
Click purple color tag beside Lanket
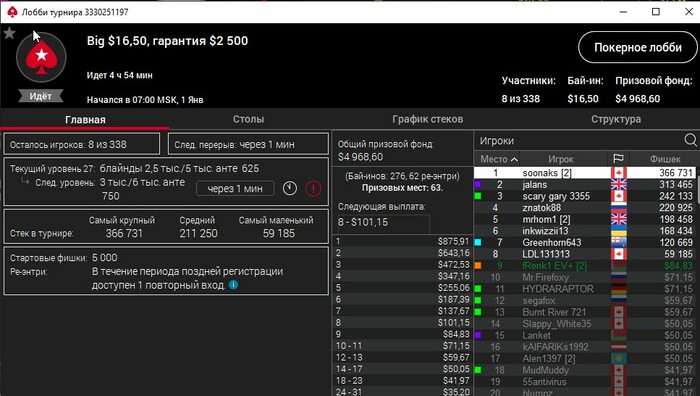(478, 335)
